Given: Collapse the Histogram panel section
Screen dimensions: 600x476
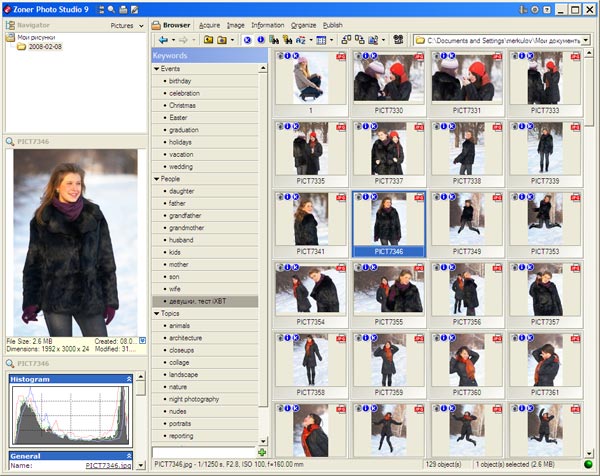Looking at the screenshot, I should tap(128, 379).
